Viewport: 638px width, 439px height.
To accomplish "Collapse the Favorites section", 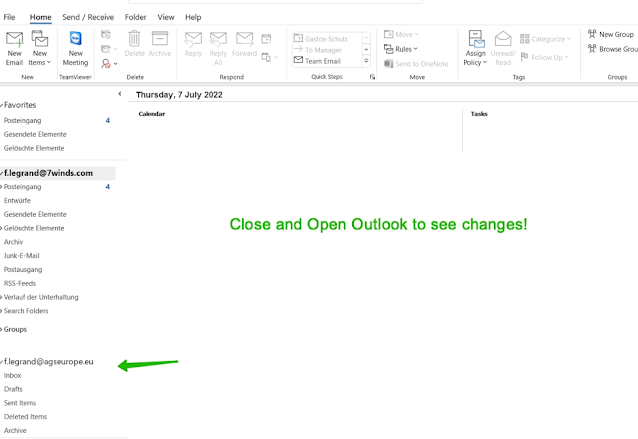I will click(2, 105).
